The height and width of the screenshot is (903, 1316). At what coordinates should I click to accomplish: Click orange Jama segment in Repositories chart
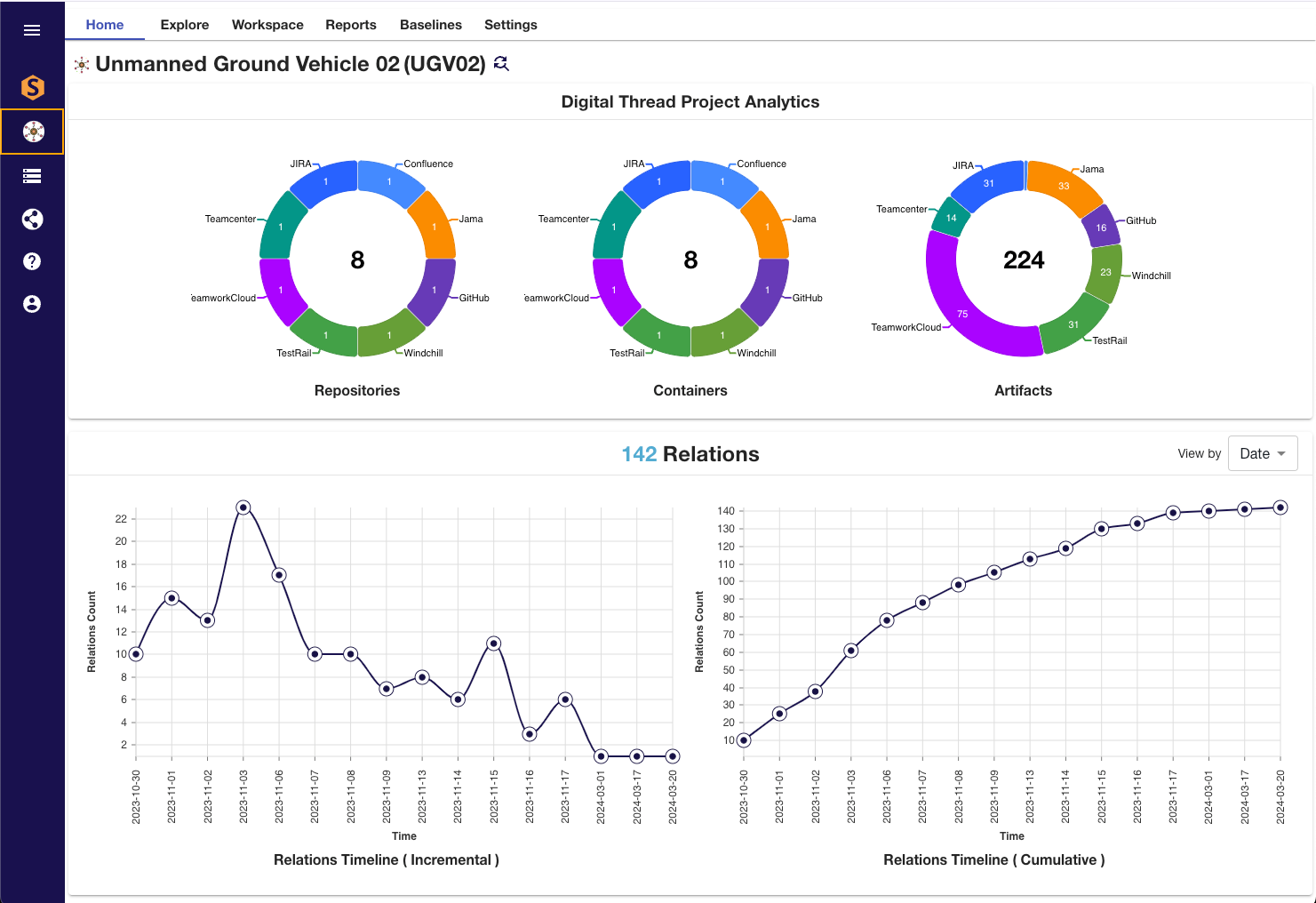(433, 225)
